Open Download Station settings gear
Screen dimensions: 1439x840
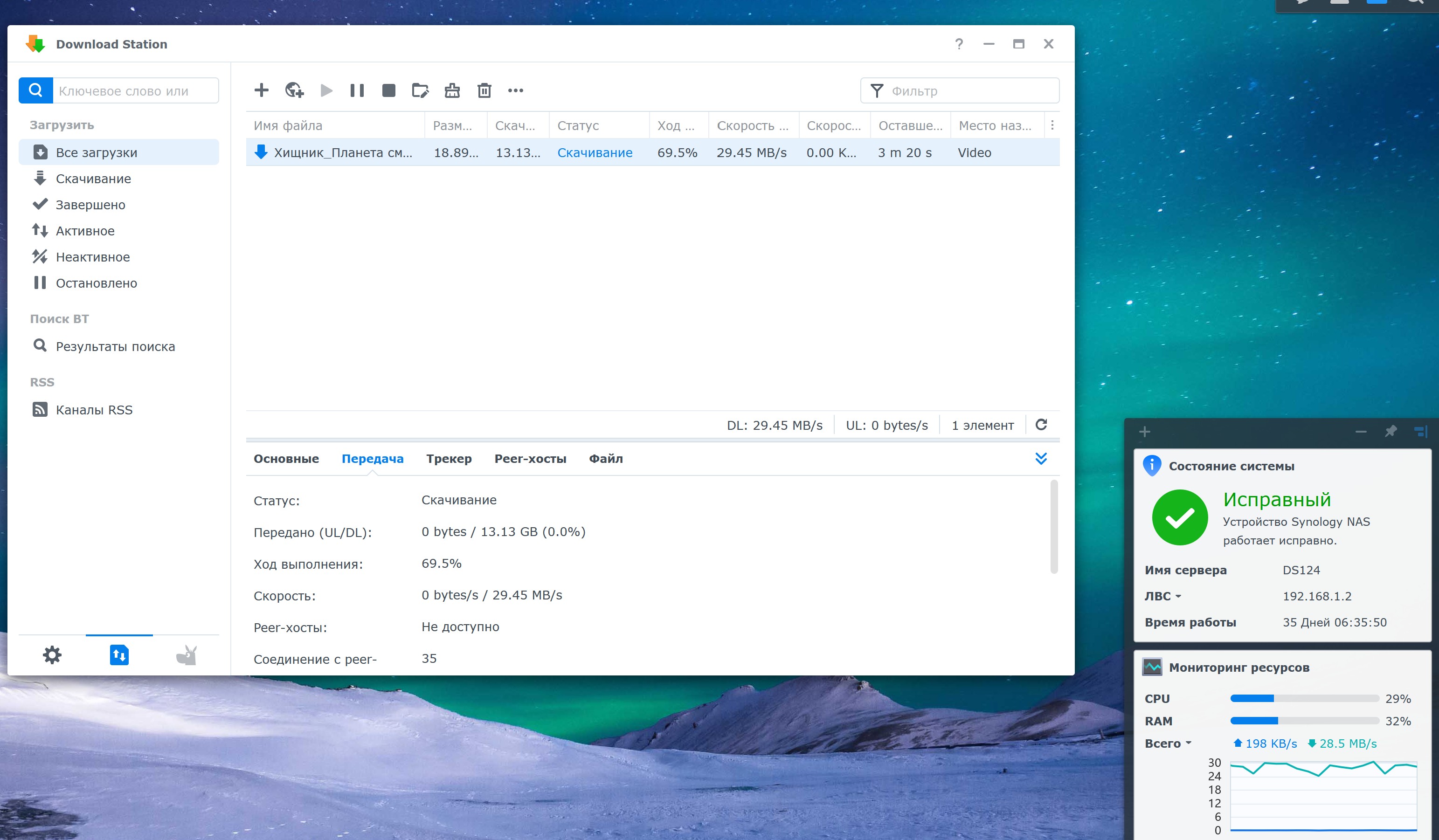pos(52,655)
